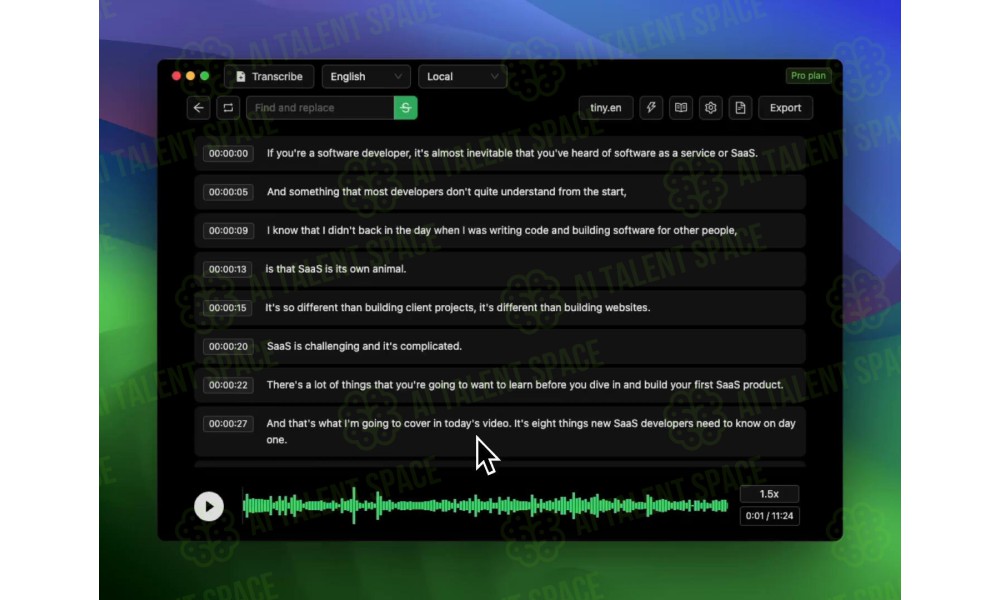
Task: Select line "It's so different than building client"
Action: [458, 307]
